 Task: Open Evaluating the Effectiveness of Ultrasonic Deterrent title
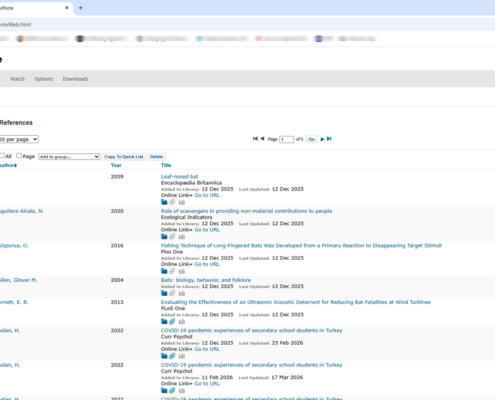click(x=296, y=302)
